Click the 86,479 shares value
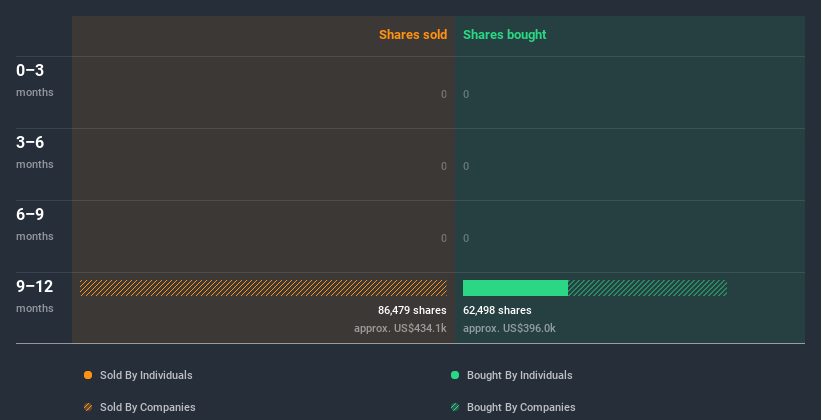Viewport: 821px width, 420px height. click(412, 311)
